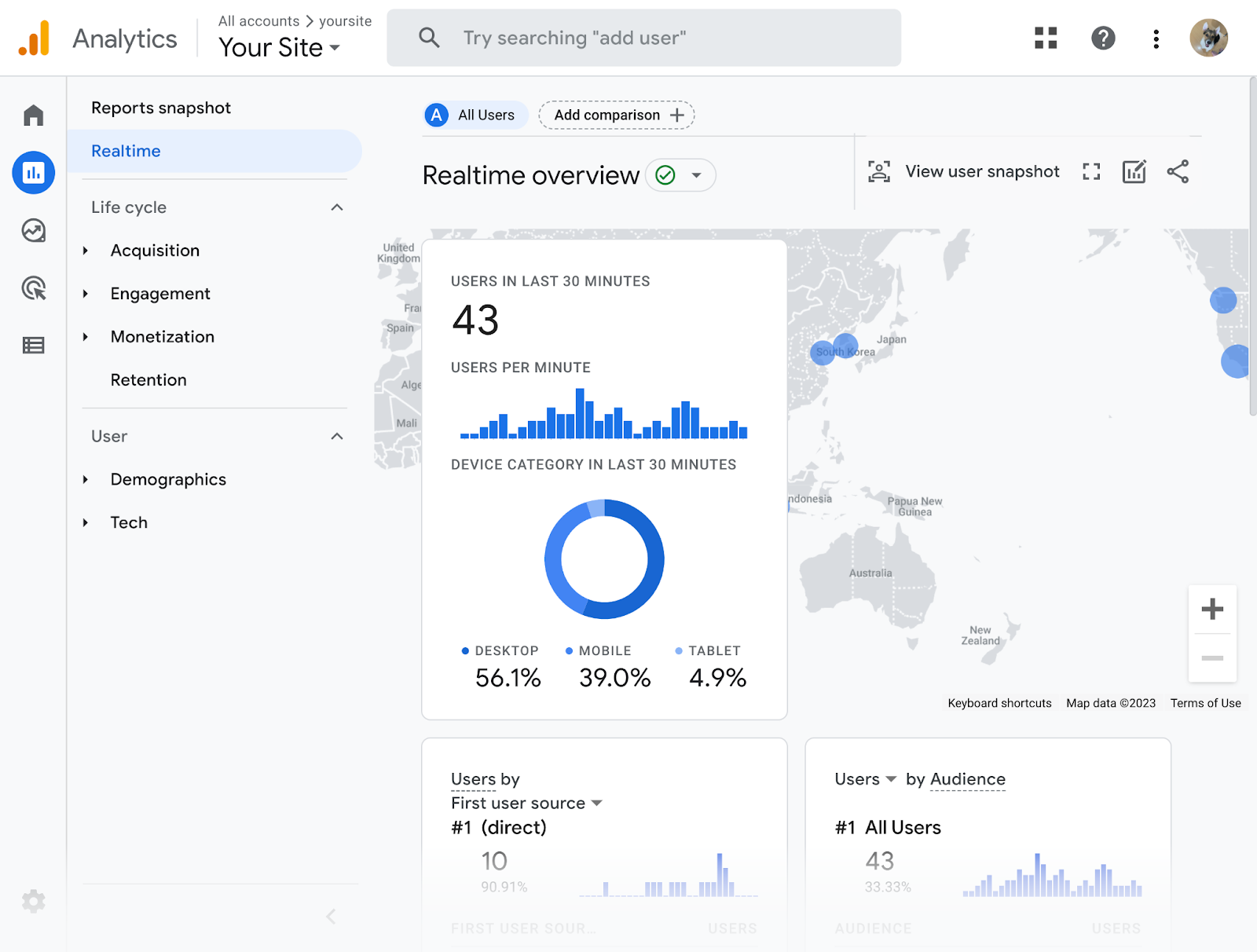Click the Add comparison button
The width and height of the screenshot is (1257, 952).
[x=616, y=115]
